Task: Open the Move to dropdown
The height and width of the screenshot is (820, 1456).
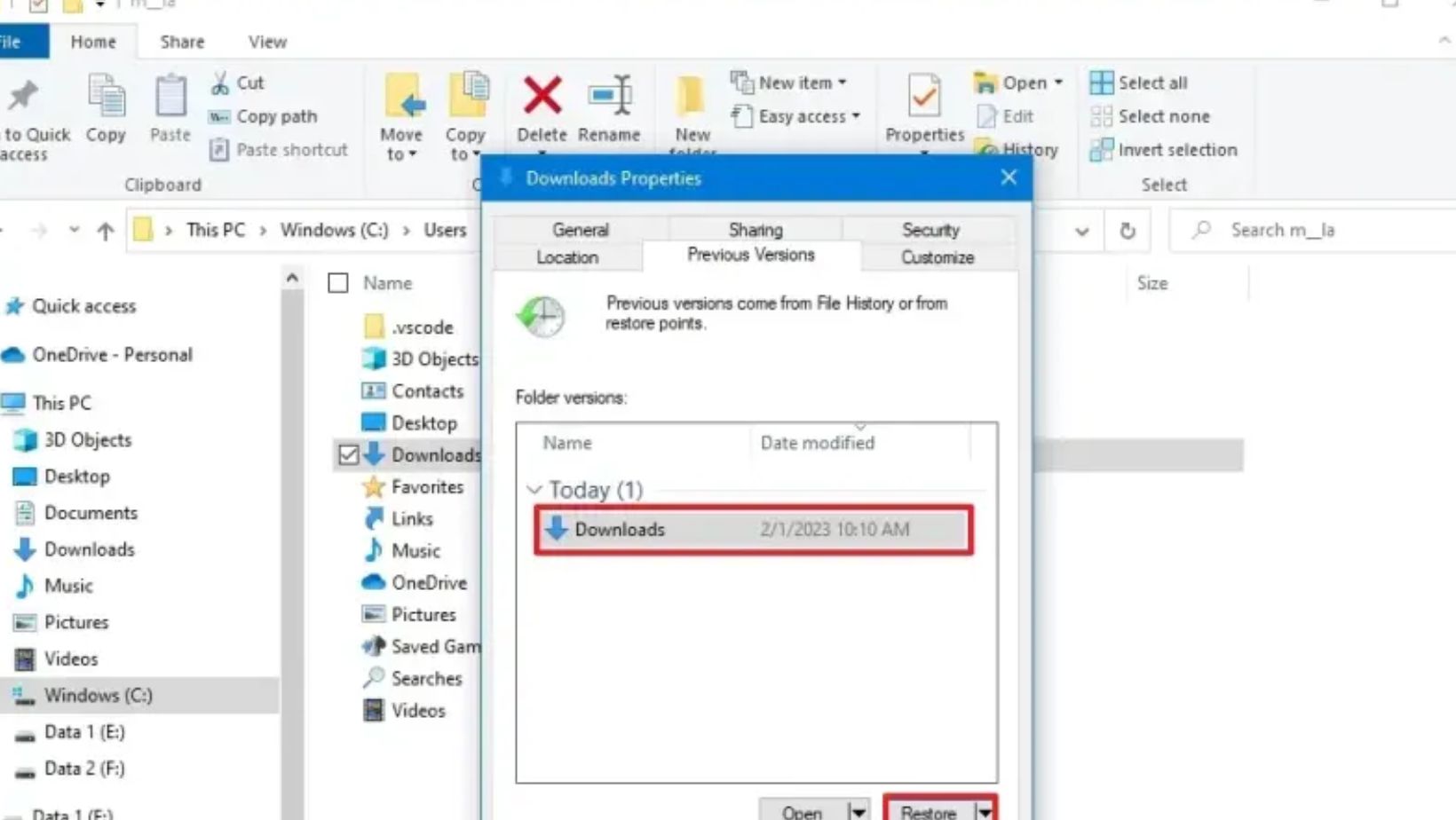Action: (401, 144)
